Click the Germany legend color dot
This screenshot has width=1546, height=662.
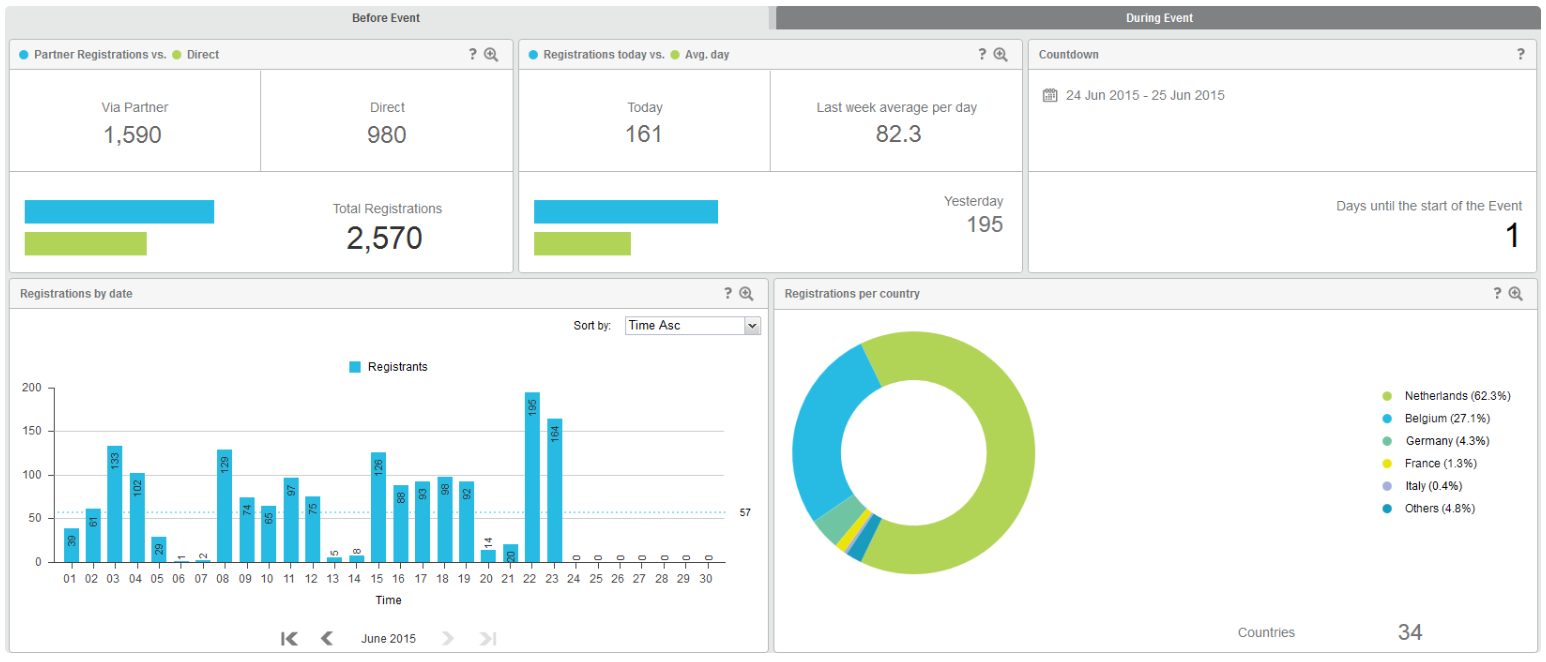1386,441
